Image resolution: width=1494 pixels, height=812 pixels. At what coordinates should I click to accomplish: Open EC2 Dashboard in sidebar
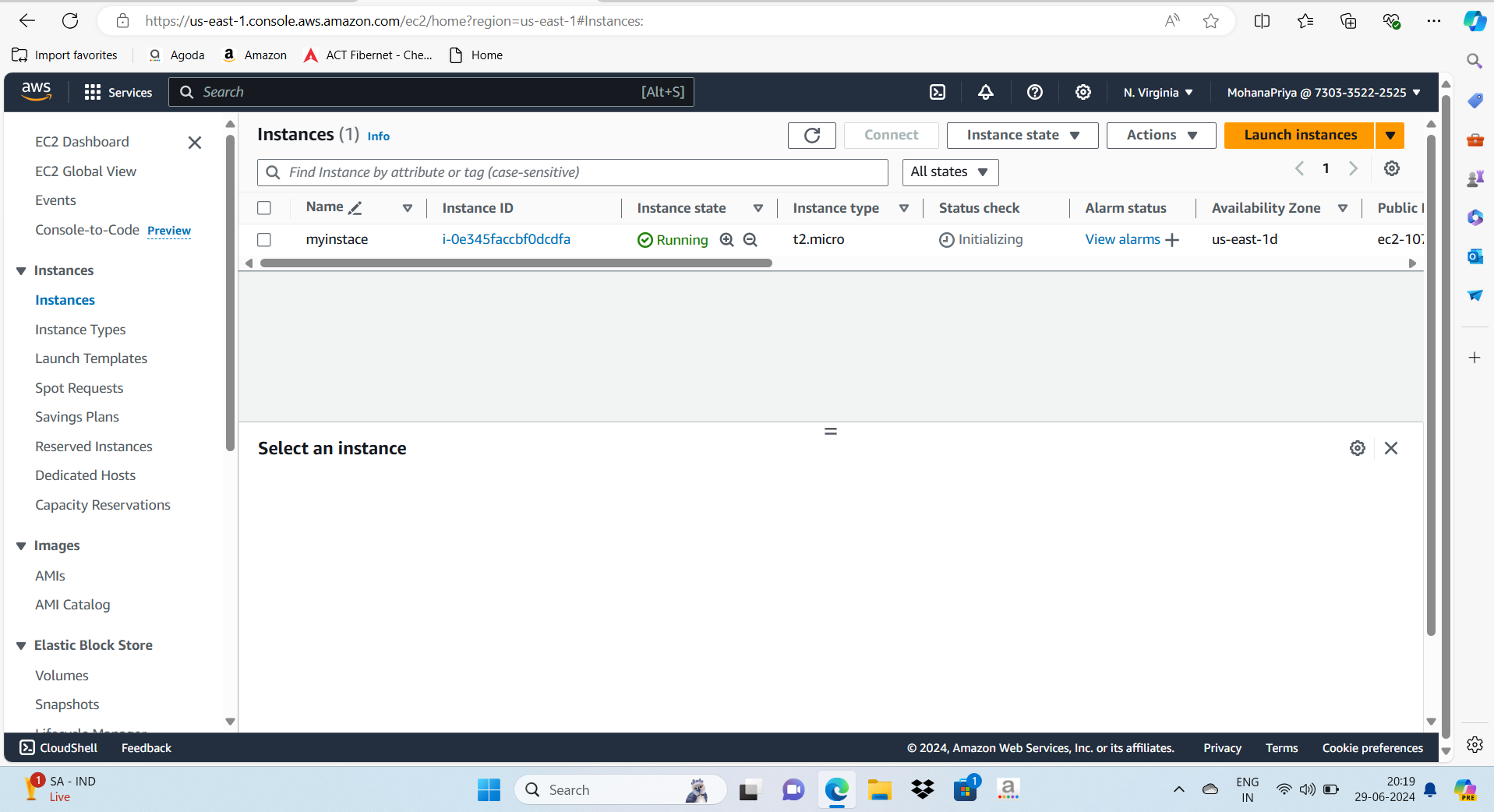[x=82, y=142]
